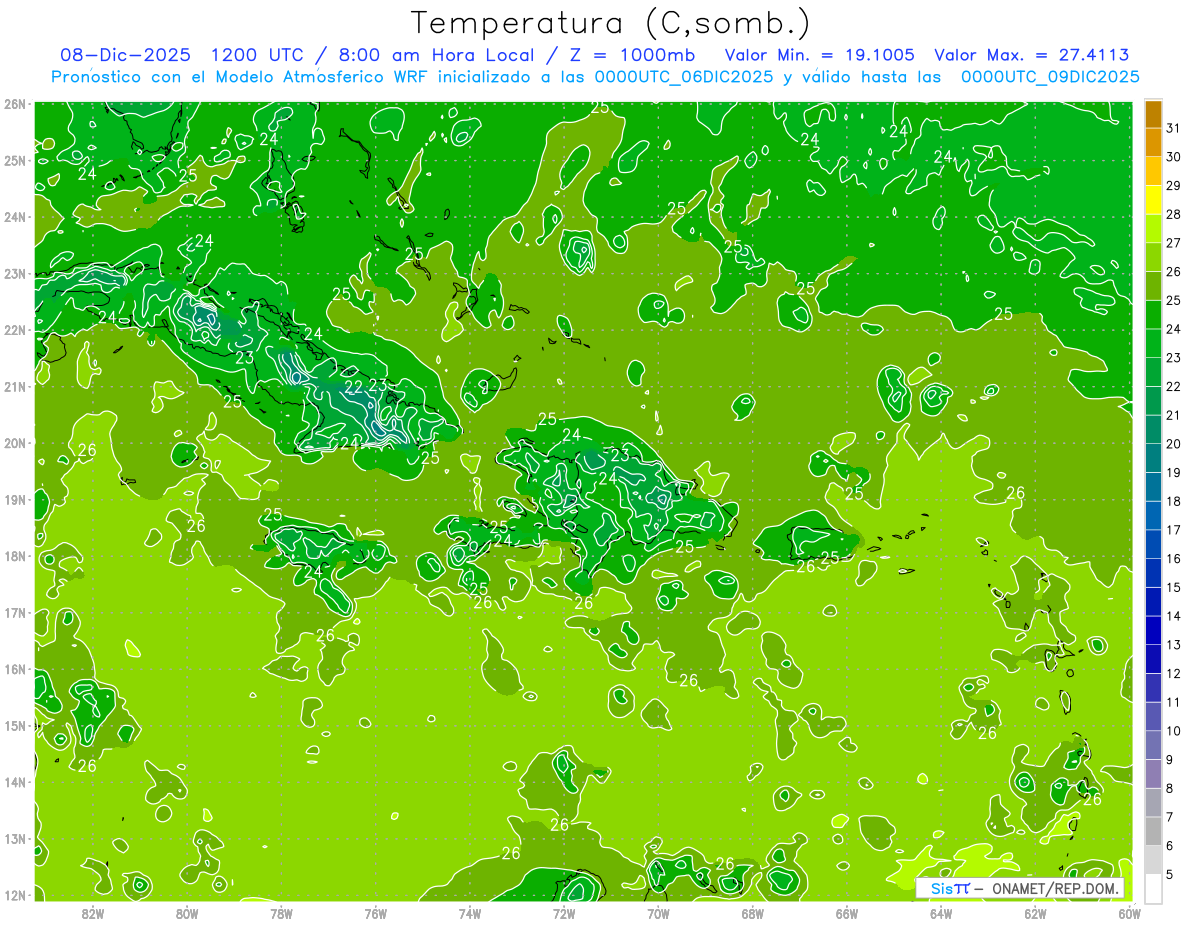Click the '76W' longitude label
The height and width of the screenshot is (927, 1200).
click(x=375, y=913)
